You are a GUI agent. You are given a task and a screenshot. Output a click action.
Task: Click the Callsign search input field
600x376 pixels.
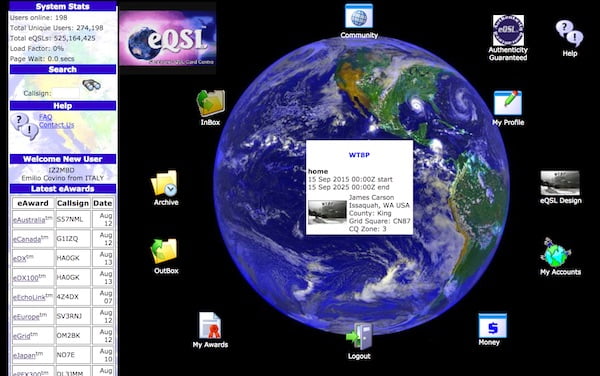coord(66,93)
